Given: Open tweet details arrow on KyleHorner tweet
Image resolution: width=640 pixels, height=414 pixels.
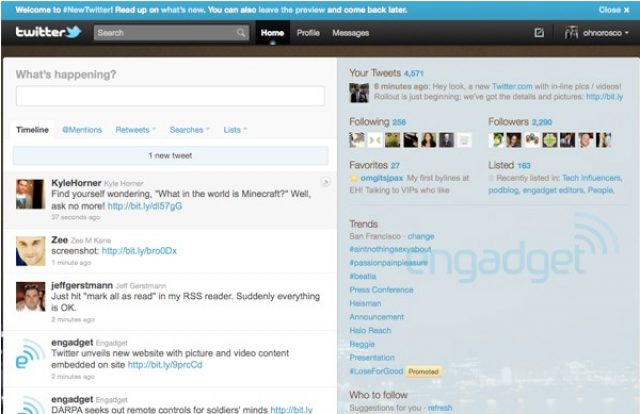Looking at the screenshot, I should click(x=325, y=182).
